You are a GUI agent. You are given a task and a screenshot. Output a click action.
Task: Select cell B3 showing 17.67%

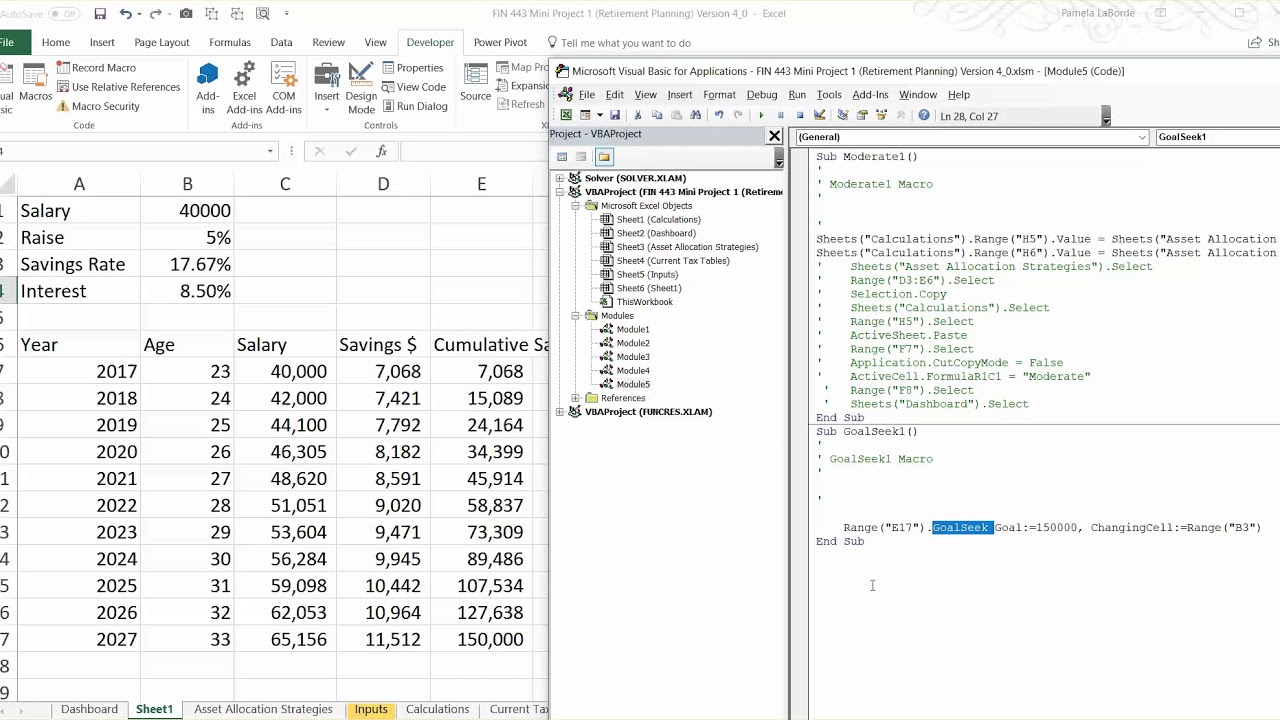pos(187,264)
